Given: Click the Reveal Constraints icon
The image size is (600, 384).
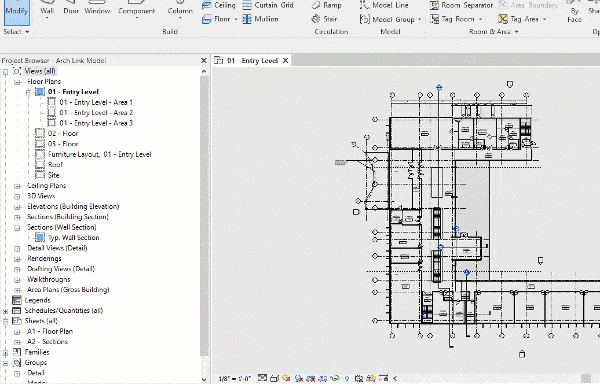Looking at the screenshot, I should [383, 379].
